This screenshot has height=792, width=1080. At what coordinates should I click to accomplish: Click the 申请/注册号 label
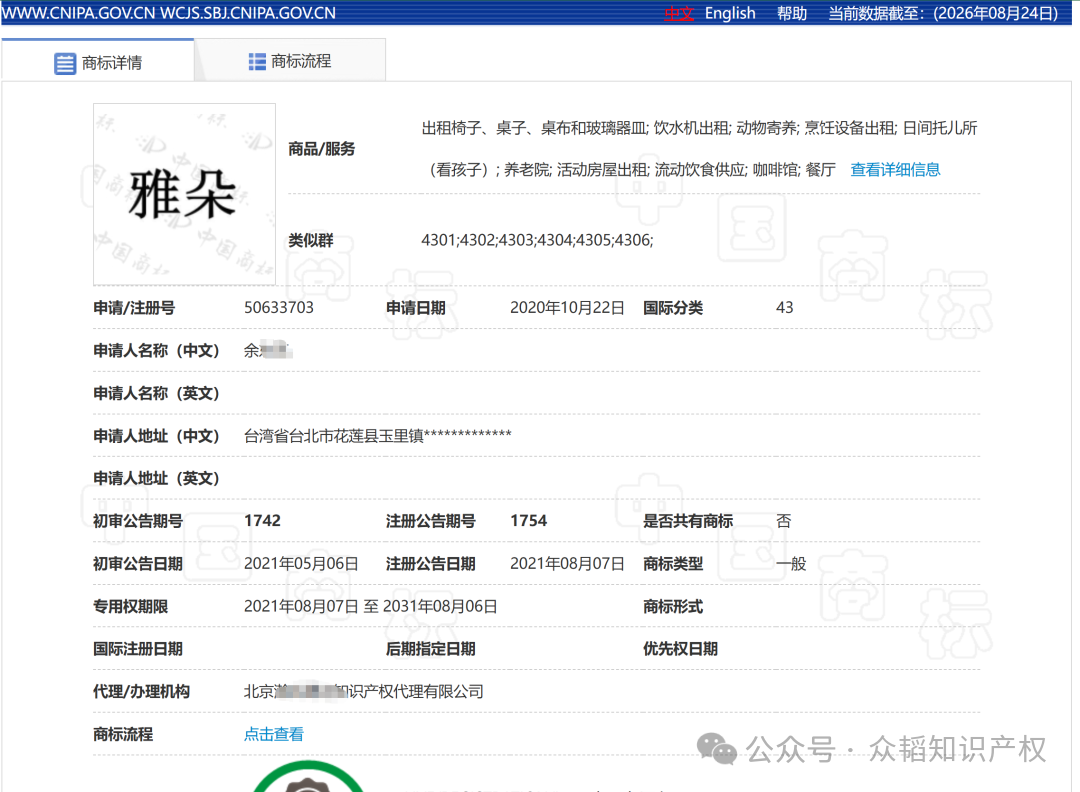(x=134, y=308)
